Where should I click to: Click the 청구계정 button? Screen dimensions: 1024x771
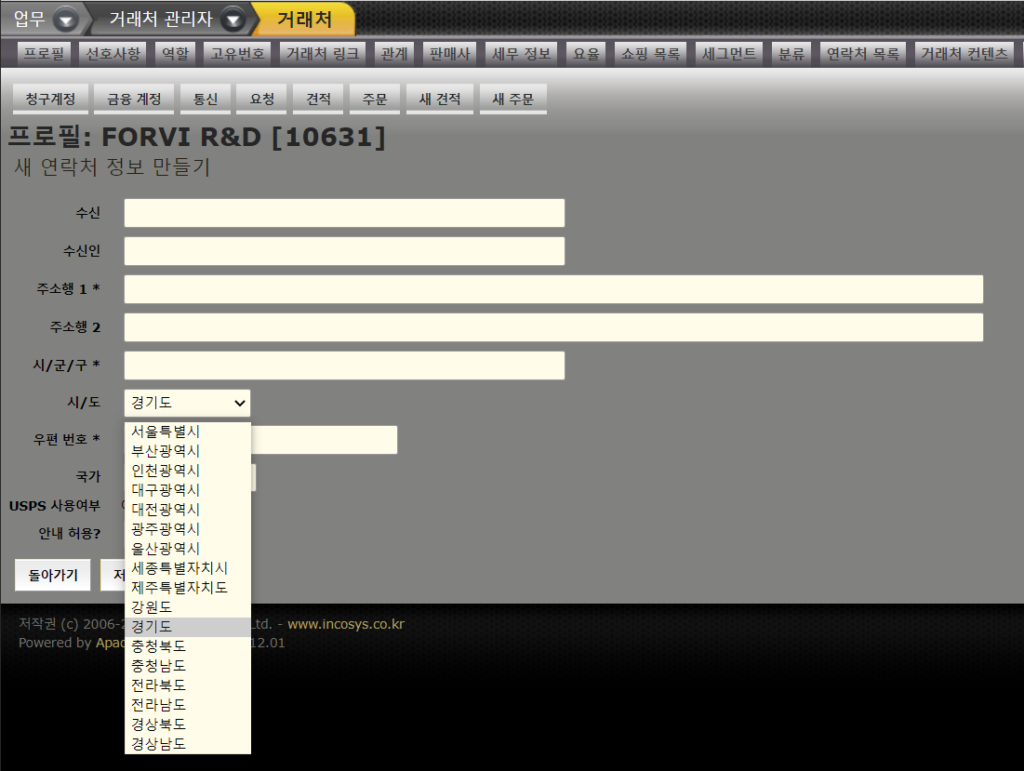point(51,99)
